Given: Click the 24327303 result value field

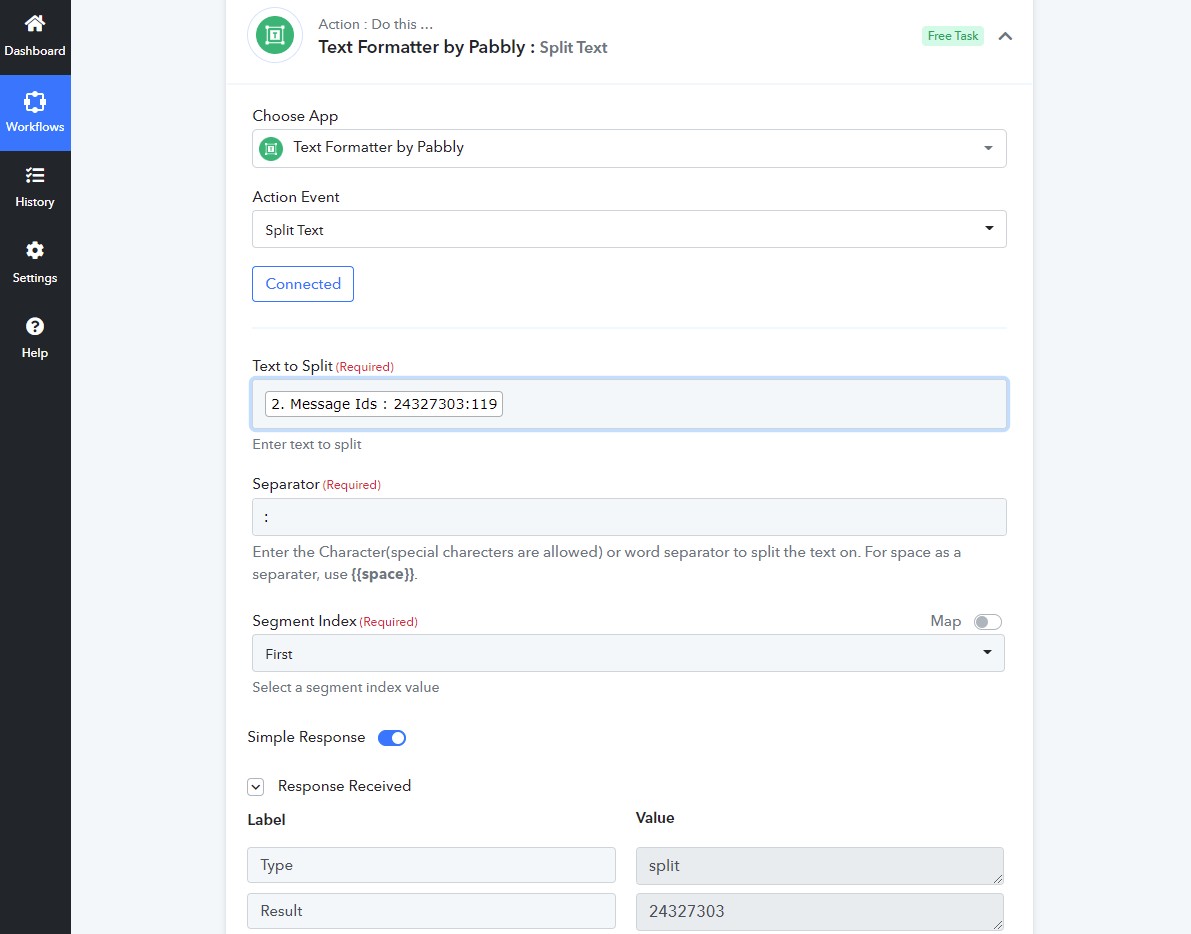Looking at the screenshot, I should click(820, 911).
